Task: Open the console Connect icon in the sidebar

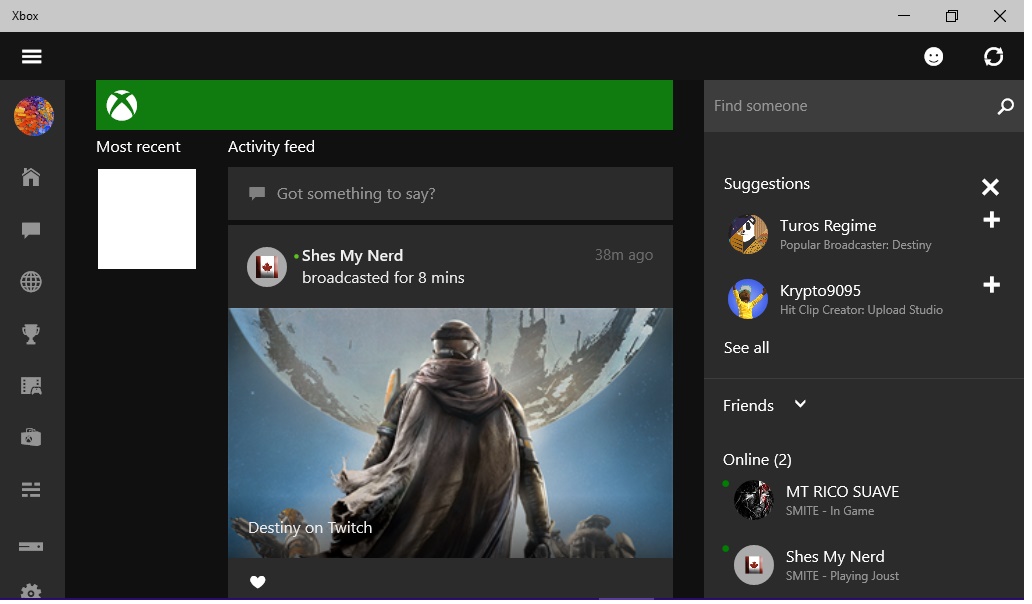Action: 31,547
